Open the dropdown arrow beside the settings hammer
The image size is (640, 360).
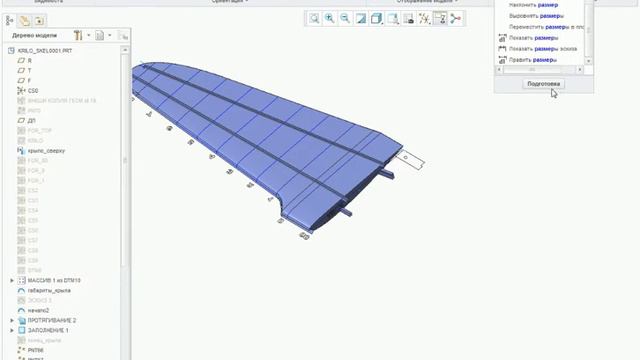[89, 36]
